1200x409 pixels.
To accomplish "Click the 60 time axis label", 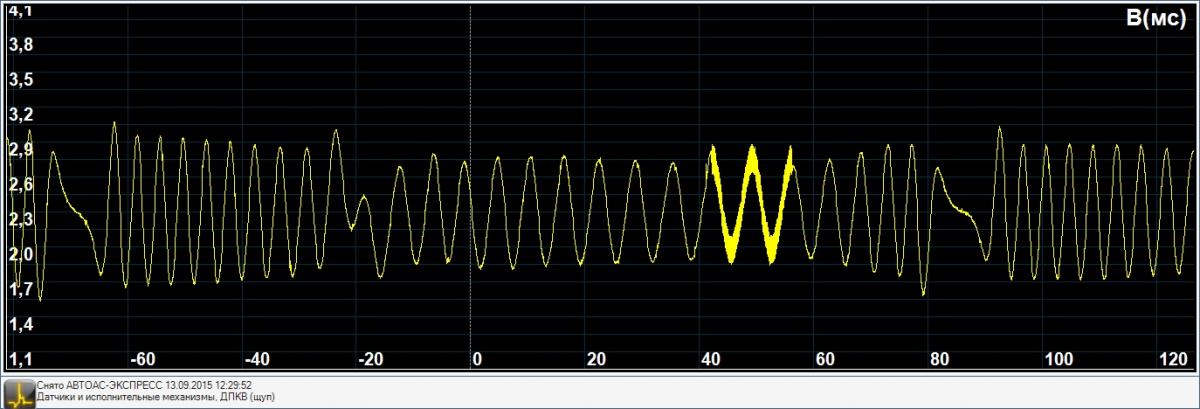I will click(x=826, y=359).
